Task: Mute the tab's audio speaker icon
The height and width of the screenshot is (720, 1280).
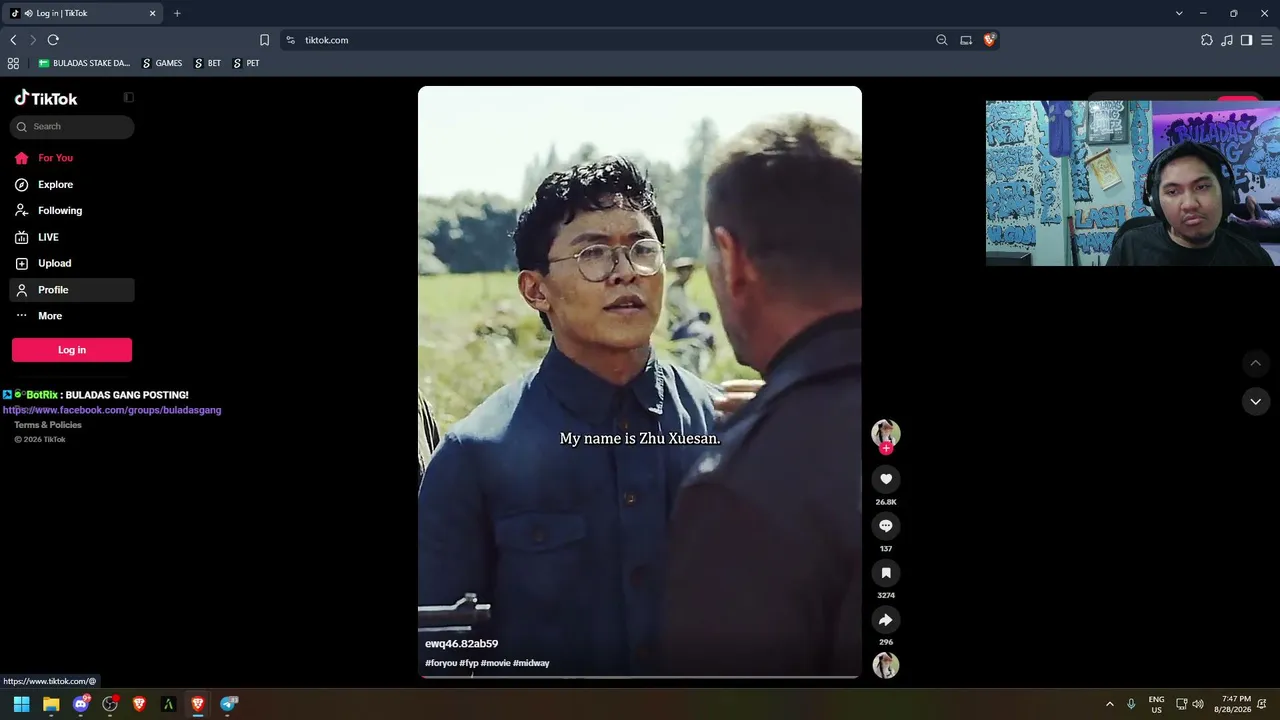Action: point(27,13)
